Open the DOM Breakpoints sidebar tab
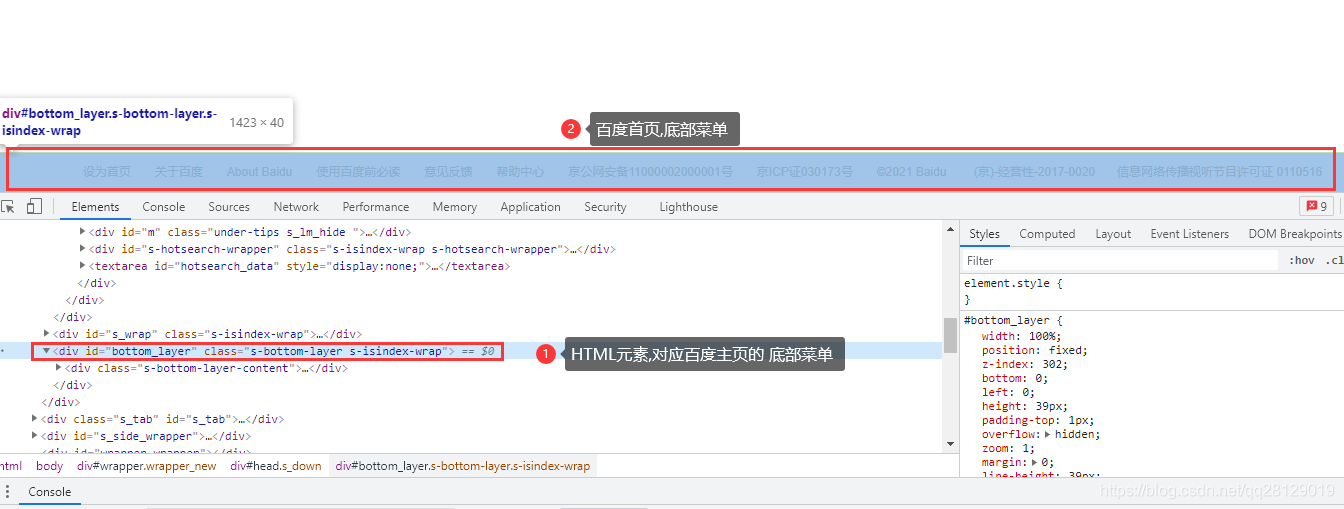The height and width of the screenshot is (509, 1344). pyautogui.click(x=1294, y=234)
